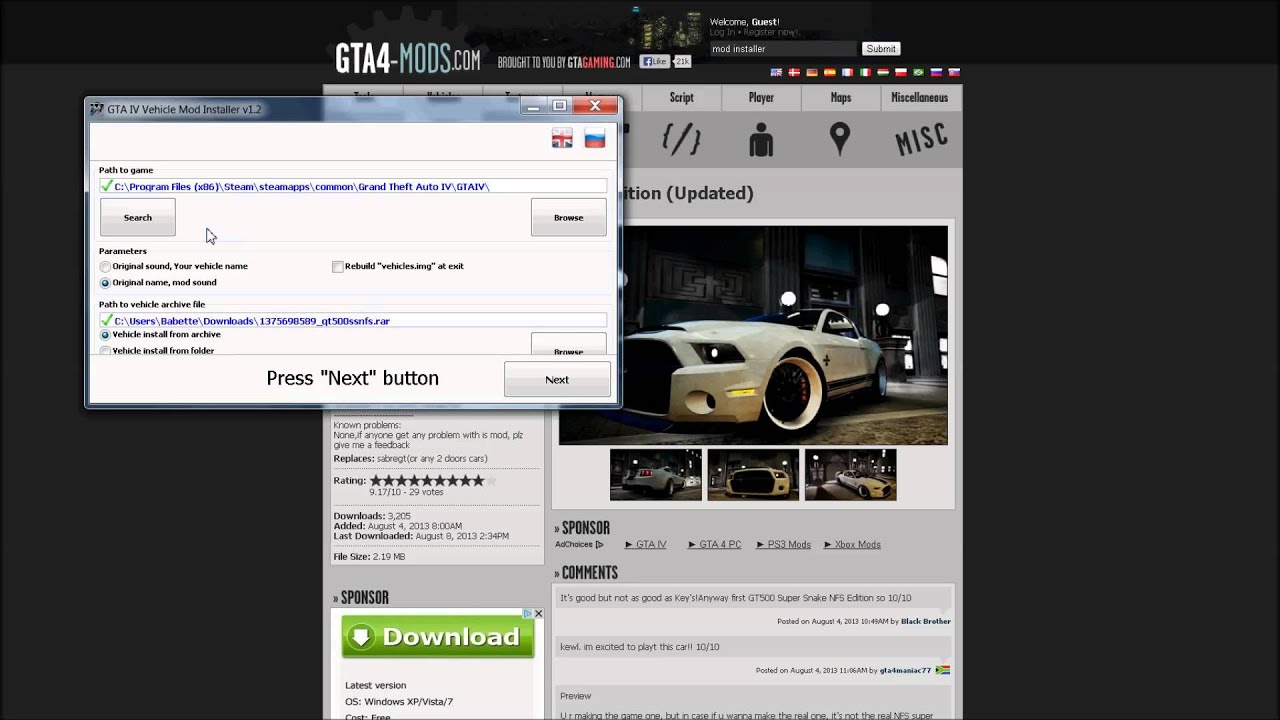Click the Facebook Like button
1280x720 pixels.
[x=654, y=62]
